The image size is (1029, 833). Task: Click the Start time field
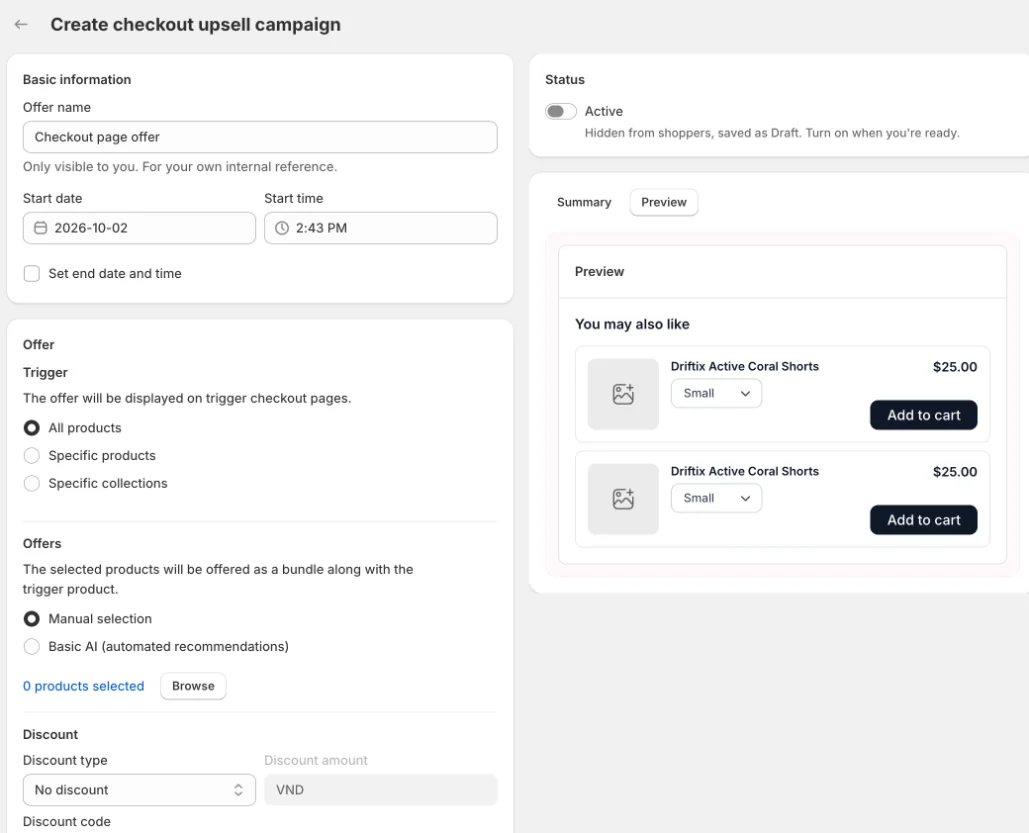[x=381, y=228]
